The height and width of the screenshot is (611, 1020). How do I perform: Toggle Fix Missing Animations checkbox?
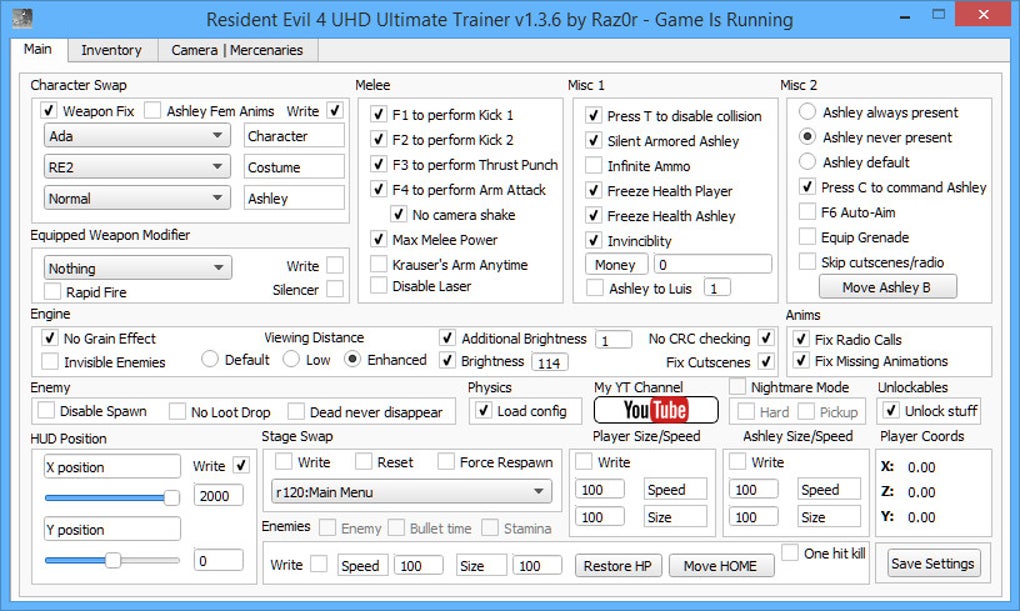pos(801,360)
